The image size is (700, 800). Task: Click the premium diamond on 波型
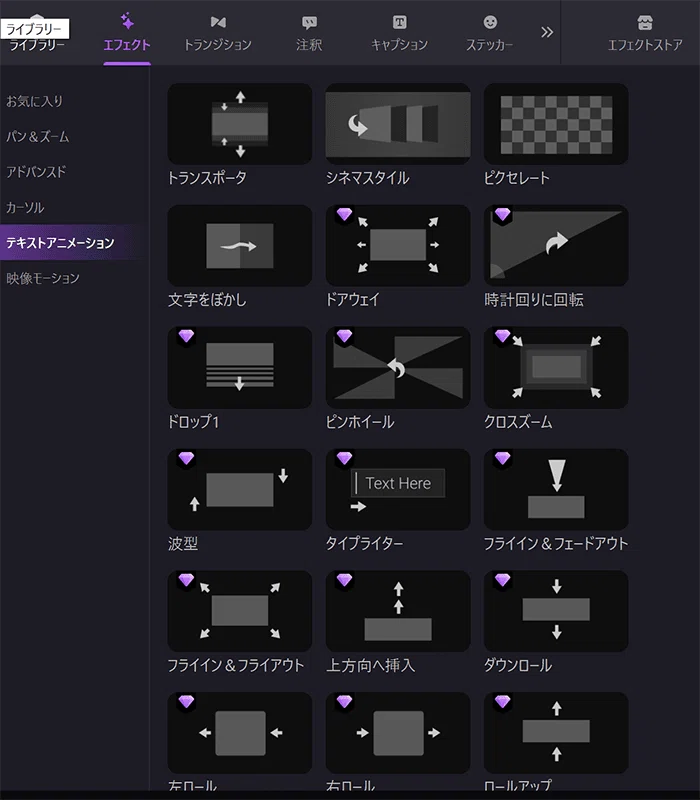coord(186,458)
